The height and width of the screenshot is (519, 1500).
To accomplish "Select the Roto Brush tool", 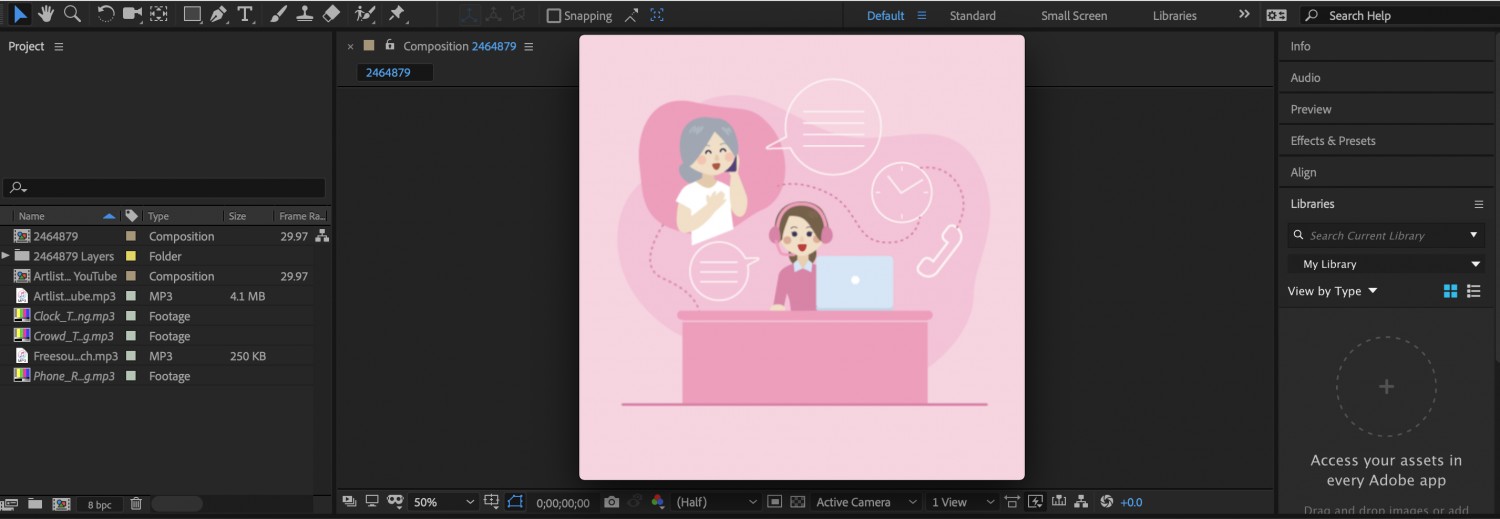I will tap(366, 14).
